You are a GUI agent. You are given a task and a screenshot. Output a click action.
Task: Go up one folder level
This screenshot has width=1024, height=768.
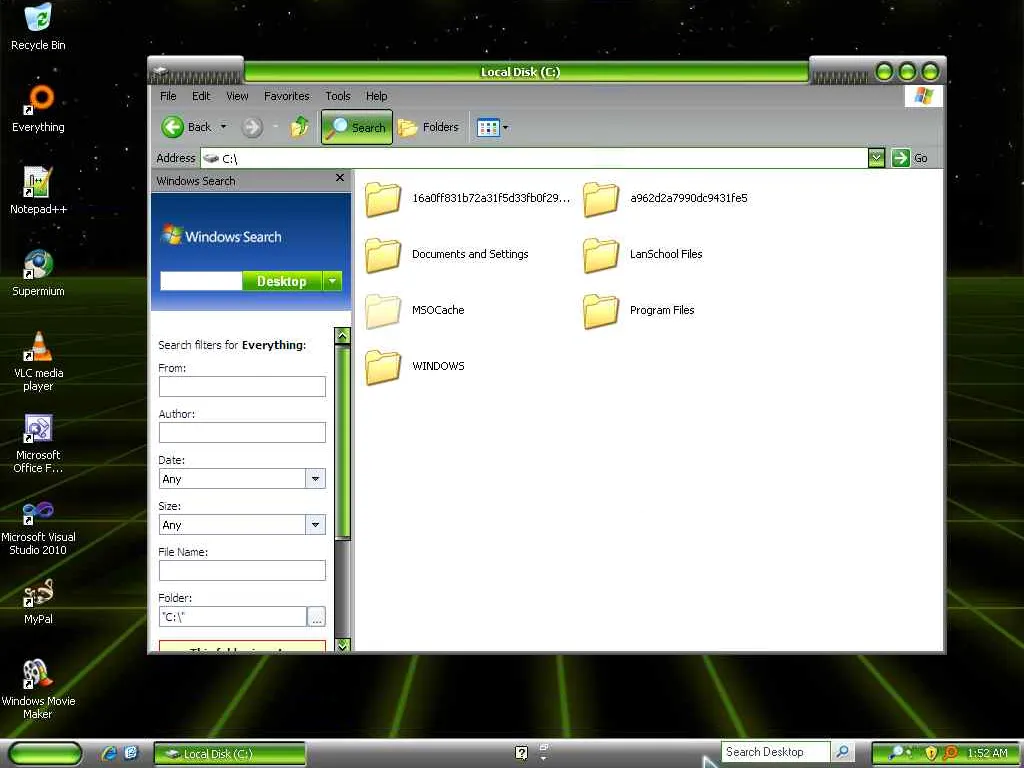pos(300,127)
